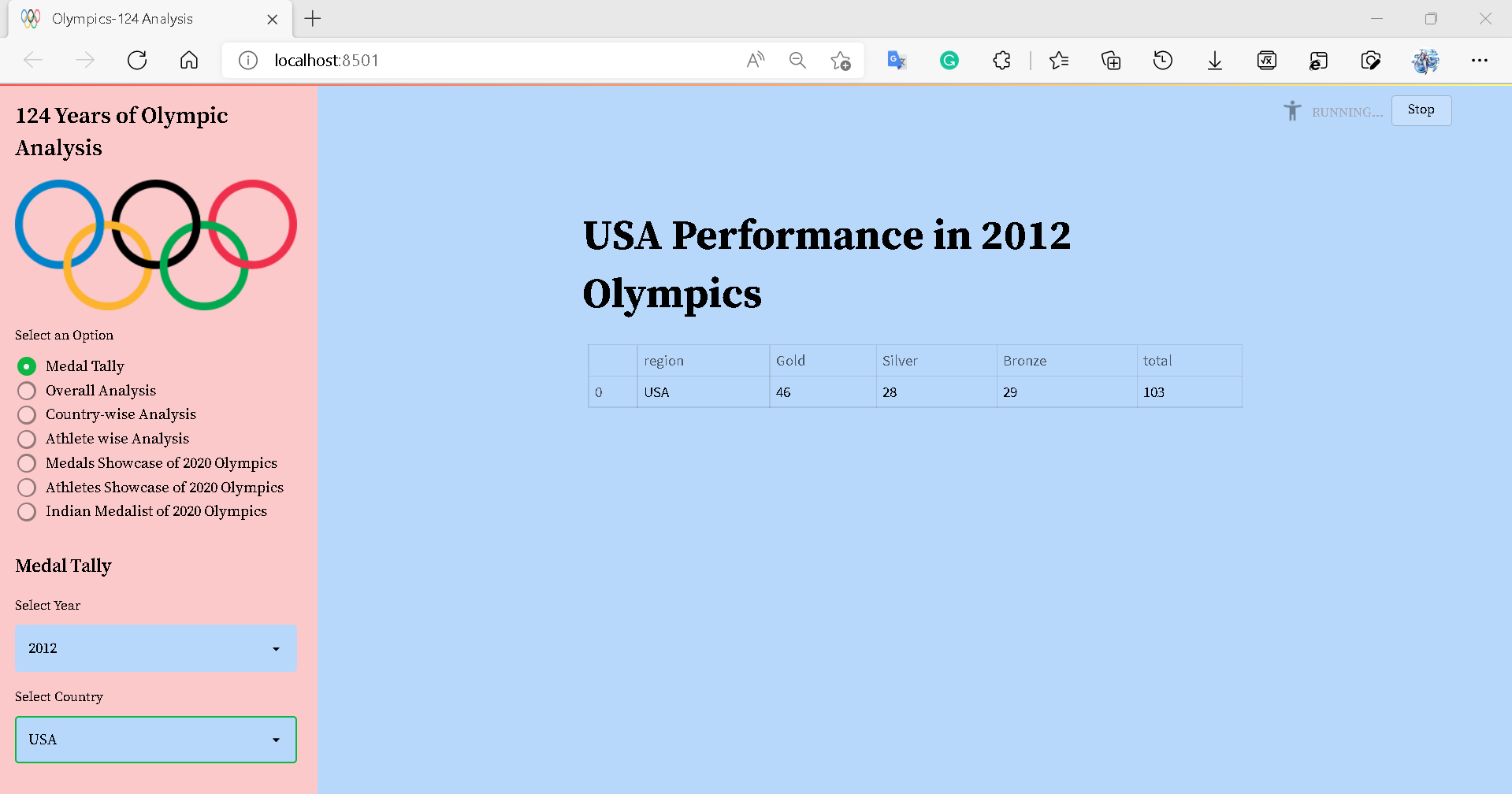Open the Select Year dropdown
Screen dimensions: 1512x794
(156, 648)
